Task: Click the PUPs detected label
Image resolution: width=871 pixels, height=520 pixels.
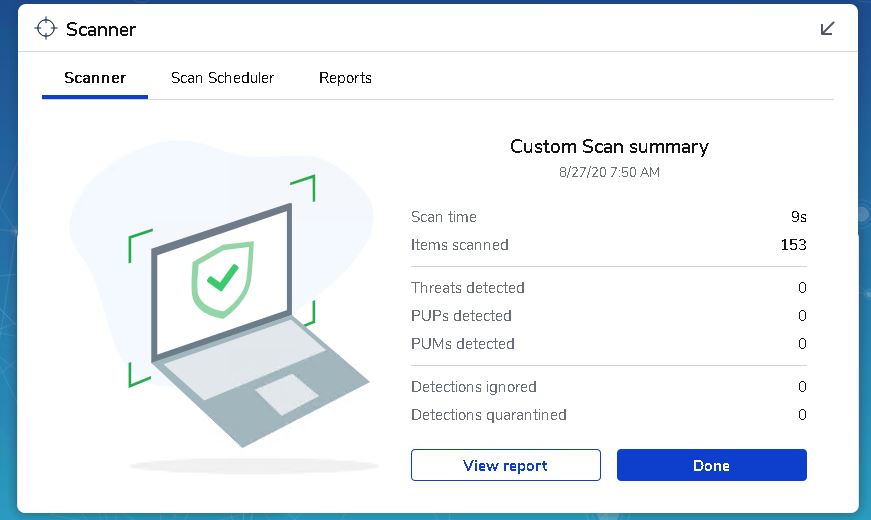Action: tap(461, 316)
